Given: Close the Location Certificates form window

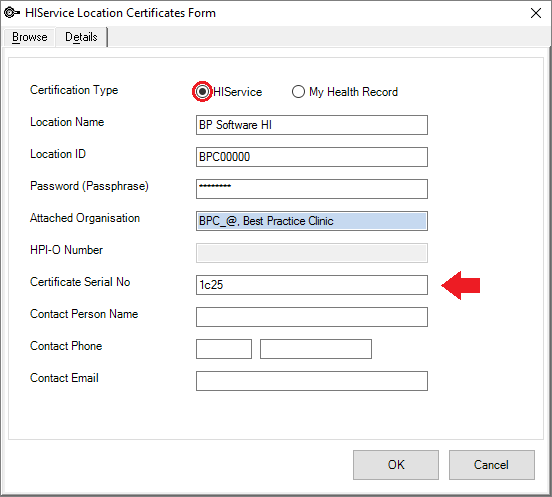Looking at the screenshot, I should point(536,13).
